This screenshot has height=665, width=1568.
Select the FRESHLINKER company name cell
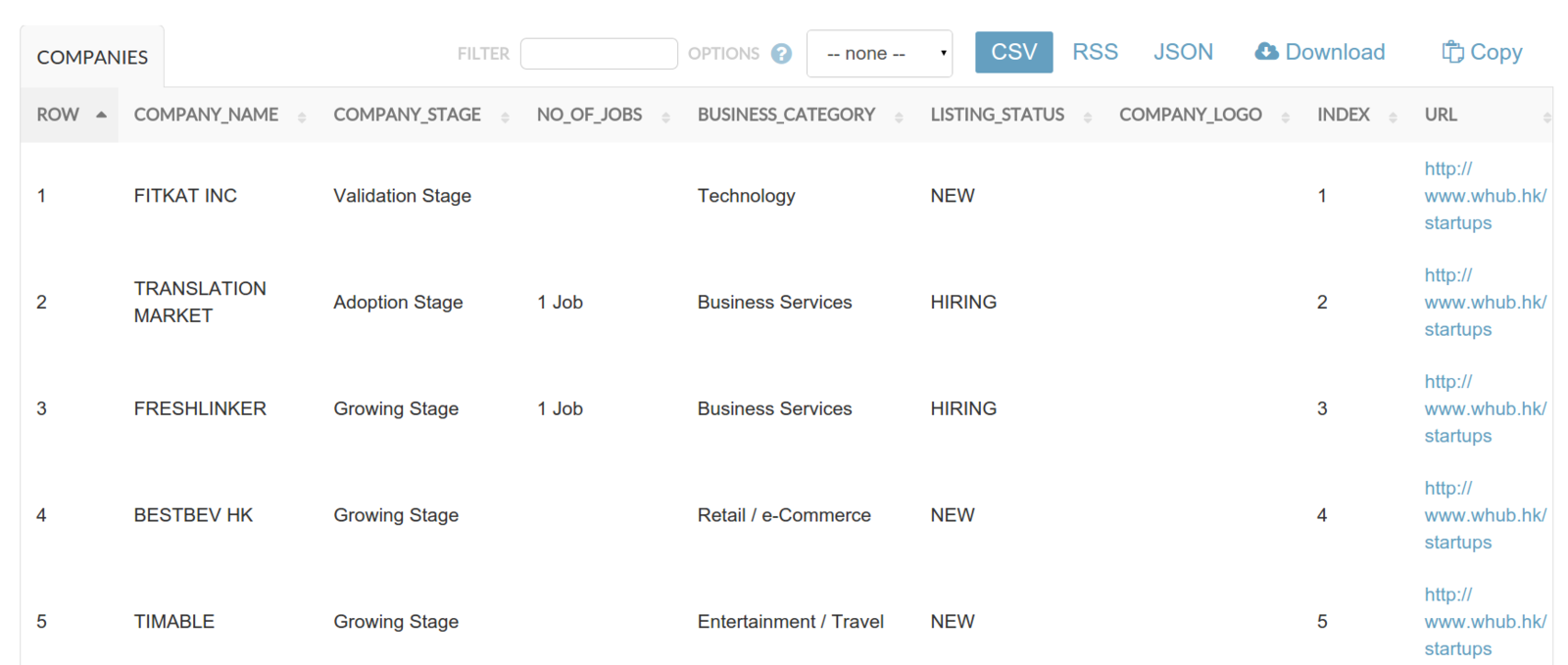point(200,408)
